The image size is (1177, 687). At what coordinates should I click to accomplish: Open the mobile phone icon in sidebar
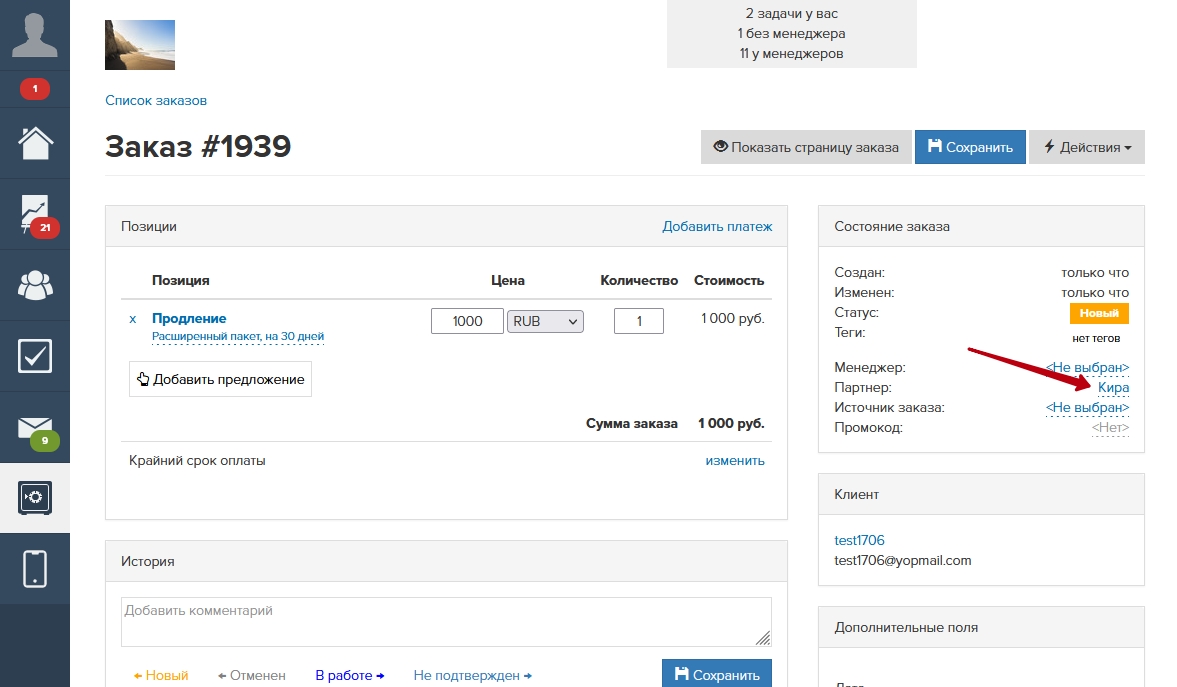coord(35,568)
